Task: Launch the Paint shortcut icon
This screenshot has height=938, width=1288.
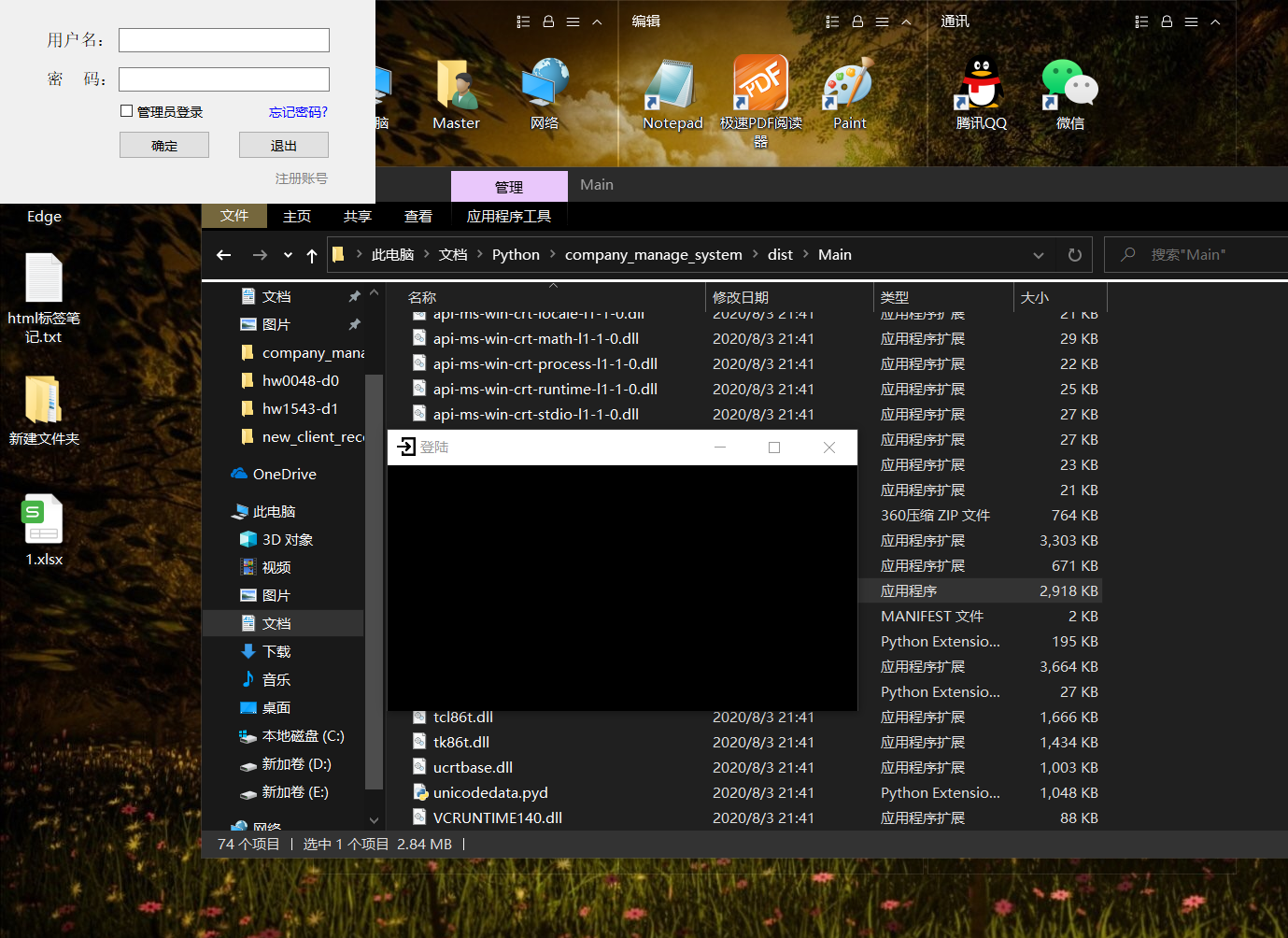Action: [849, 93]
